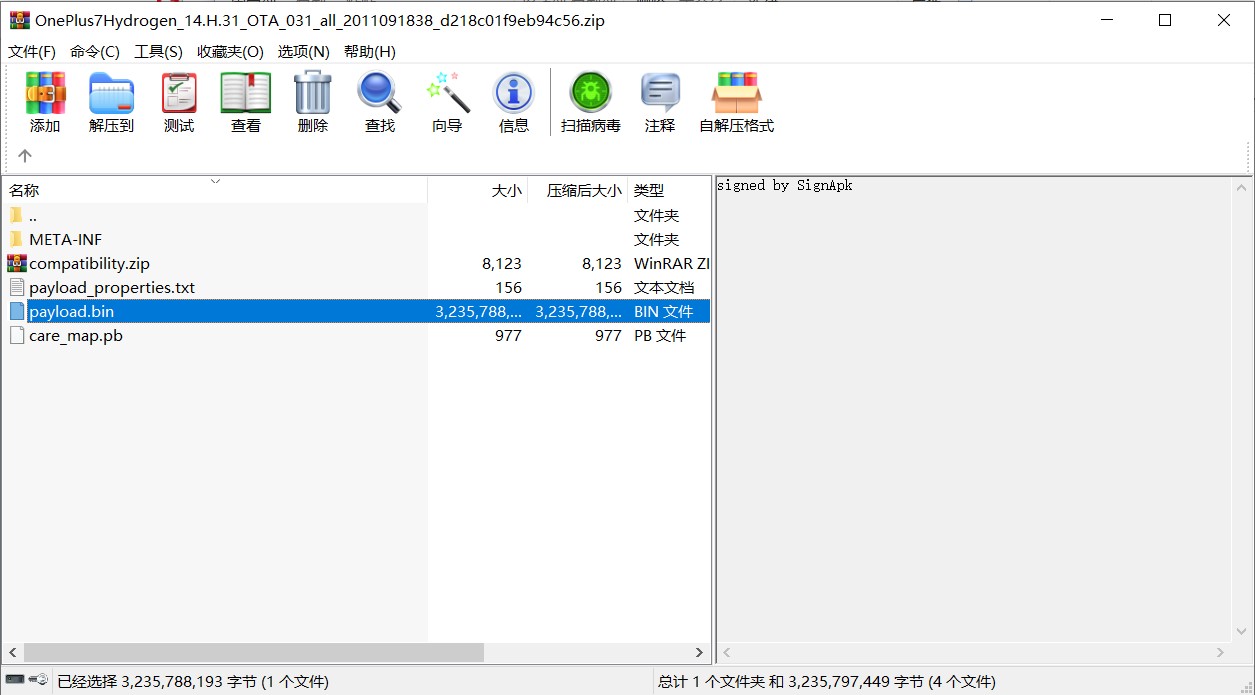
Task: Open the 帮助(H) menu
Action: (370, 52)
